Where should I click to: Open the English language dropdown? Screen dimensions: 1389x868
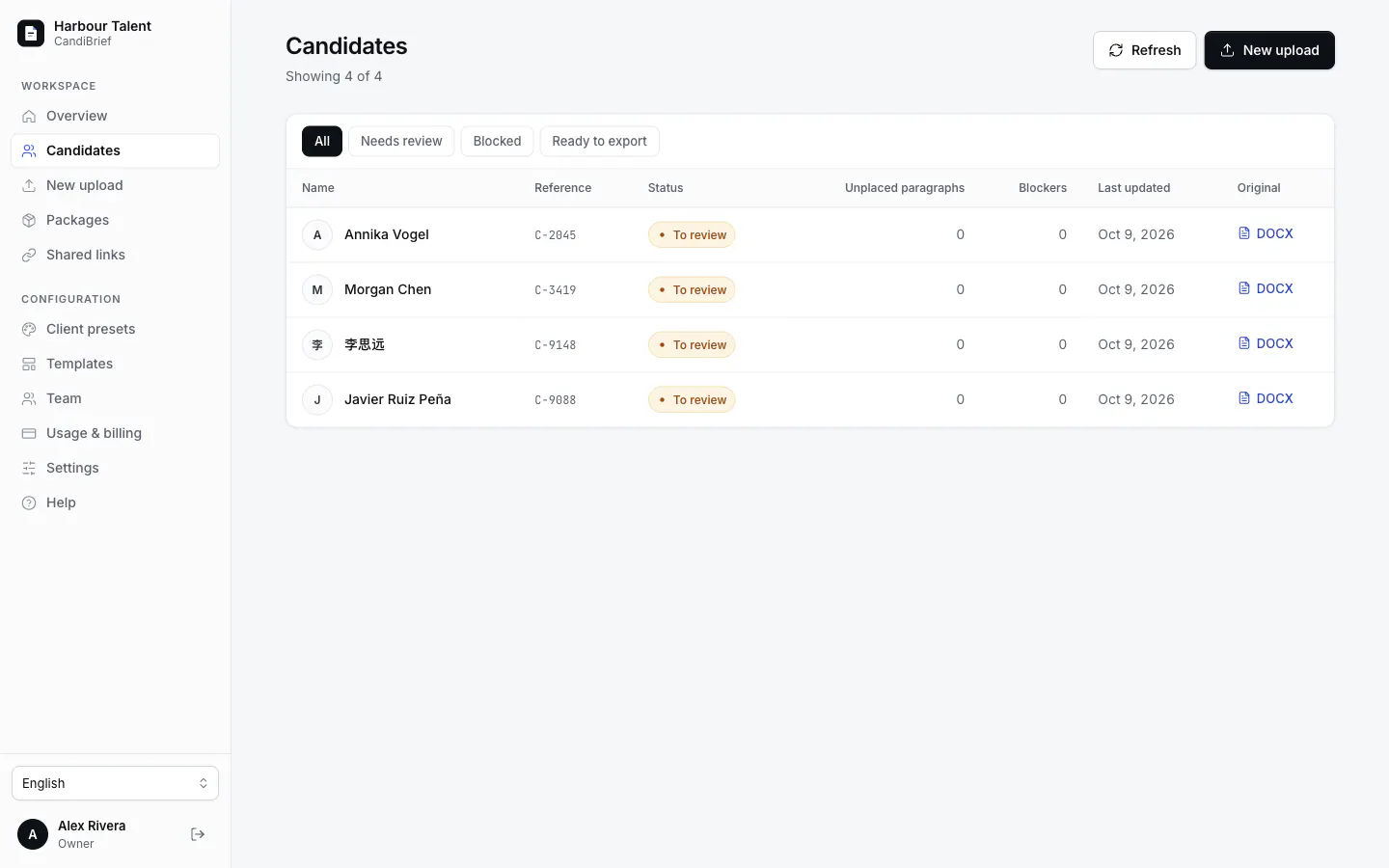(x=115, y=783)
